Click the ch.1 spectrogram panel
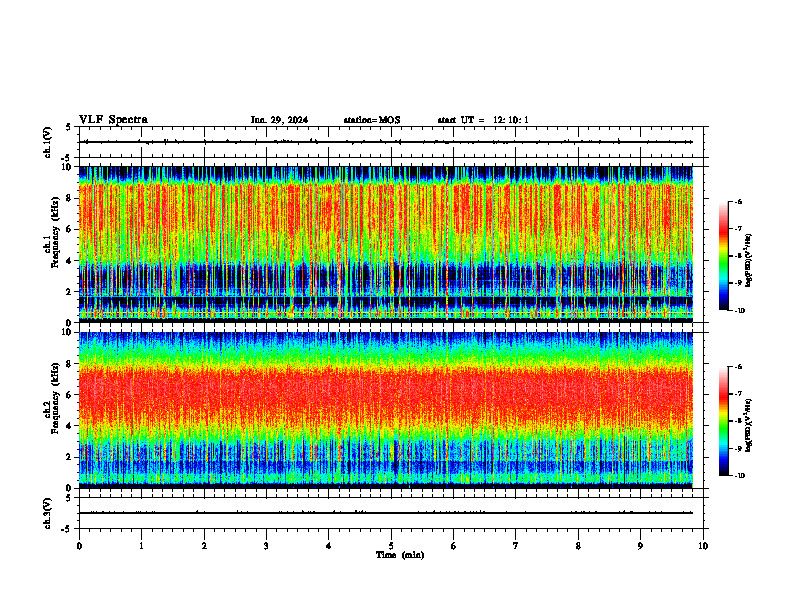This screenshot has height=612, width=792. coord(385,244)
